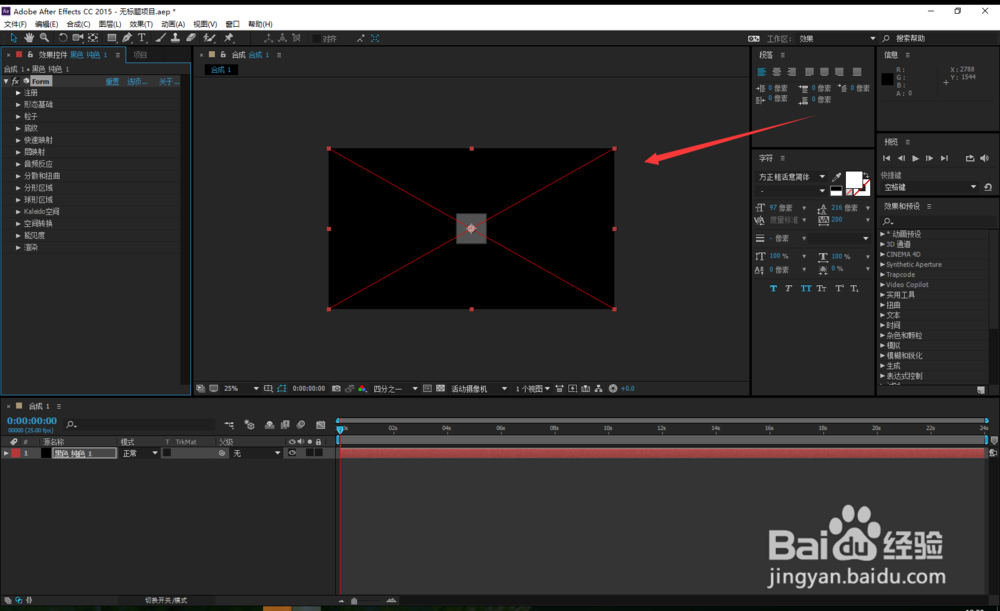Switch to the 项目 panel tab
The height and width of the screenshot is (611, 1000).
[140, 55]
